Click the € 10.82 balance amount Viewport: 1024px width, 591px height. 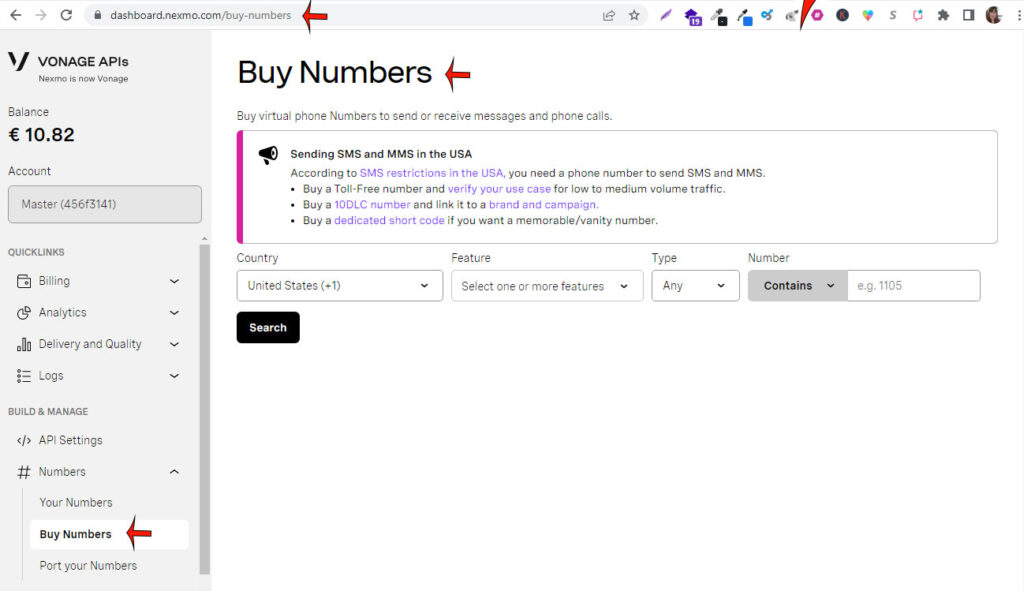[x=41, y=135]
